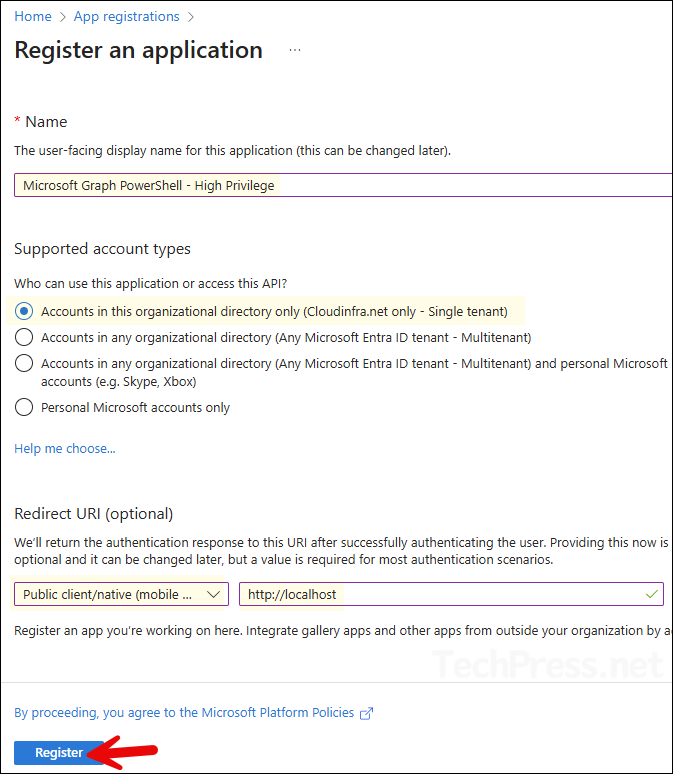Go to Home in the breadcrumb
The height and width of the screenshot is (774, 673).
[33, 17]
